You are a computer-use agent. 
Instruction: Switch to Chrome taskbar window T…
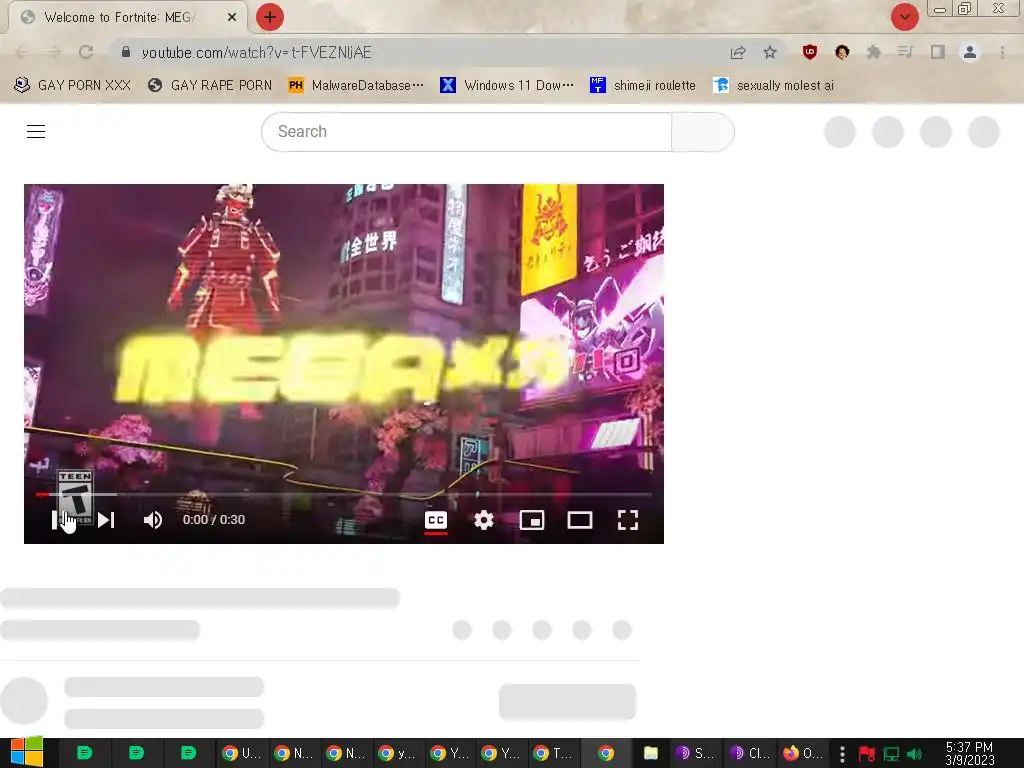[553, 753]
